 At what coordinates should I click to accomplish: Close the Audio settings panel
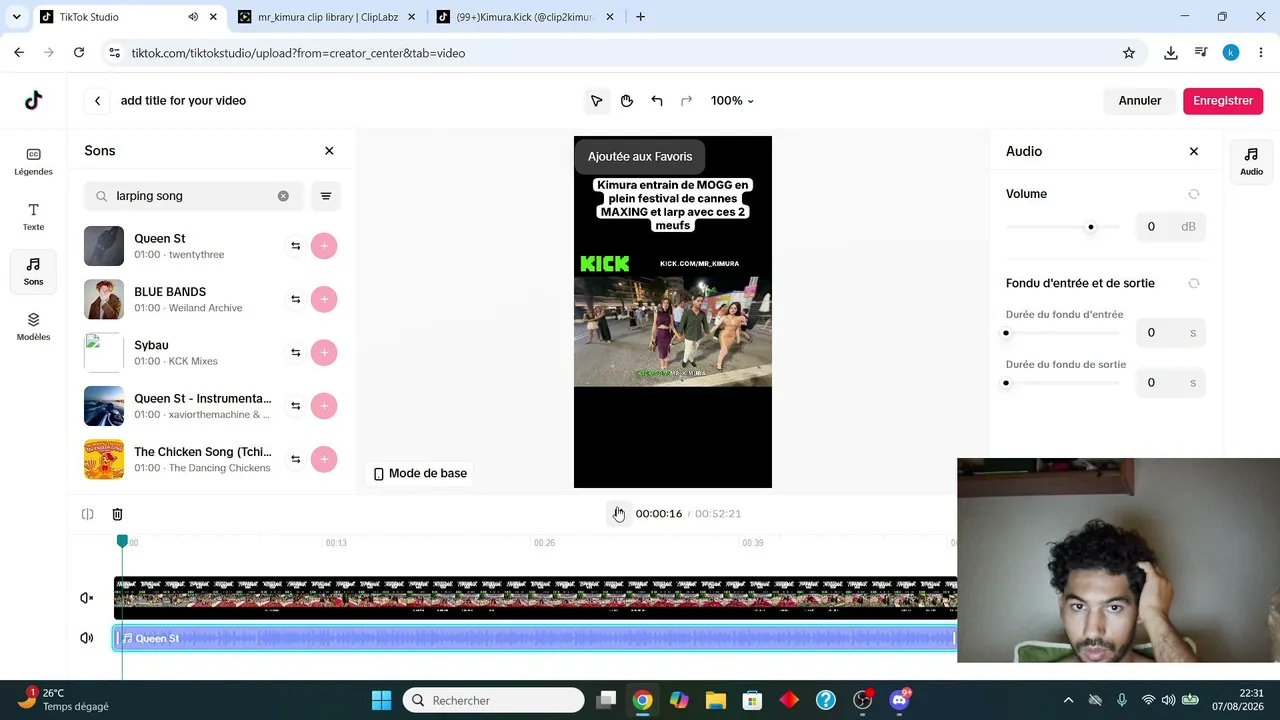pyautogui.click(x=1193, y=151)
